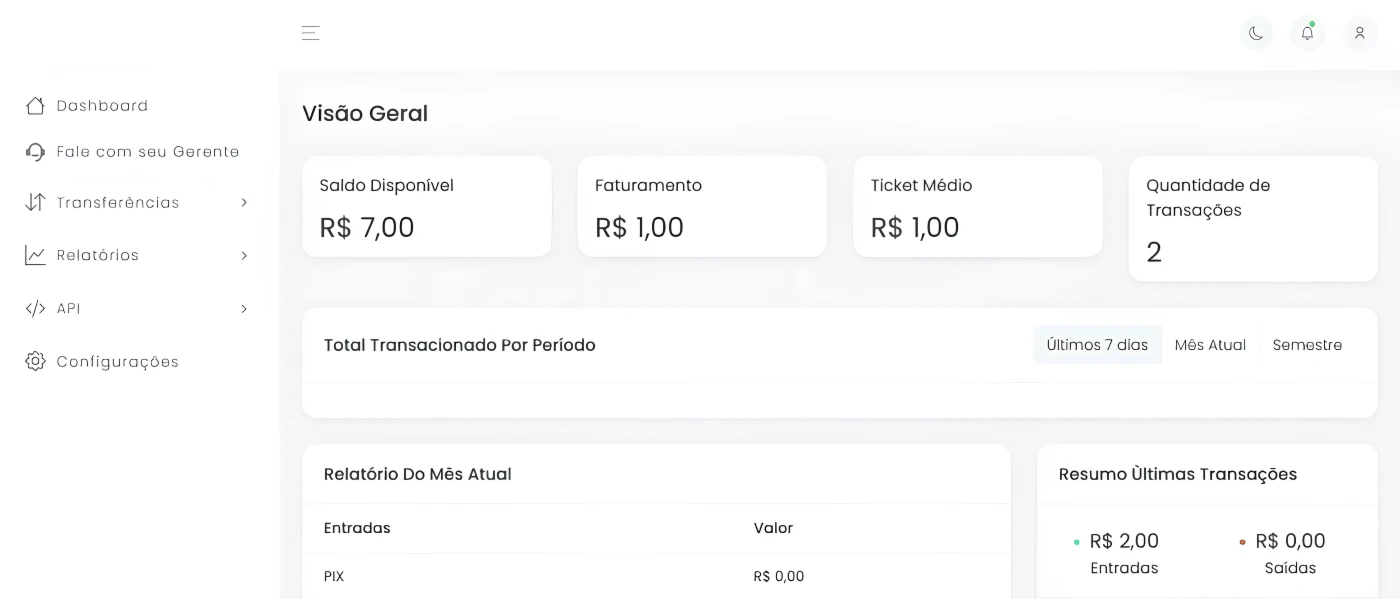Click the Saldo Disponível card

427,206
